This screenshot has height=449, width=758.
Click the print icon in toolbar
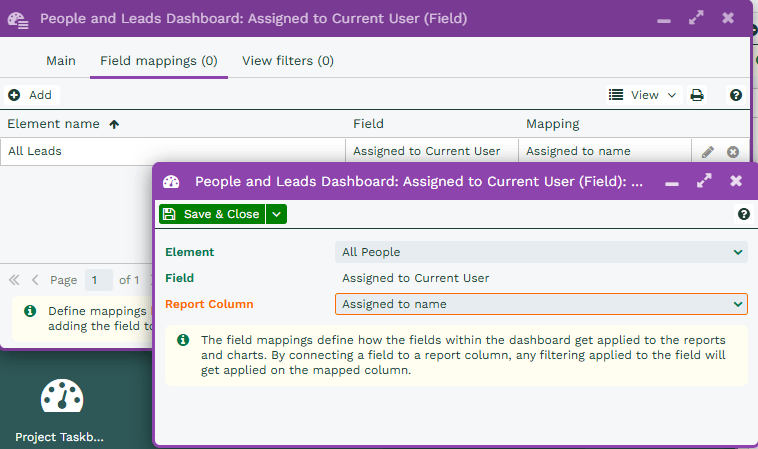[x=697, y=95]
